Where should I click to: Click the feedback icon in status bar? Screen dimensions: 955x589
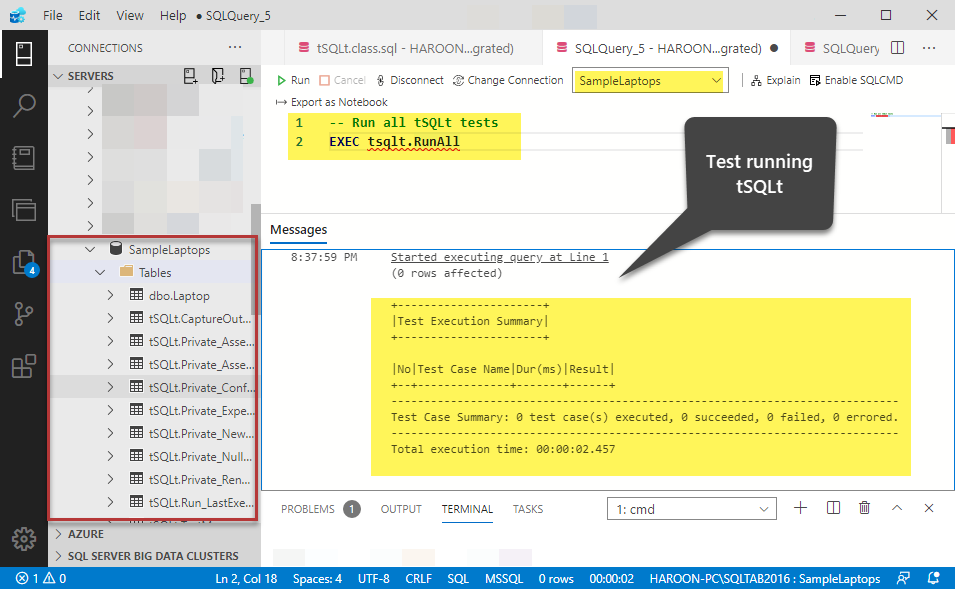(903, 579)
